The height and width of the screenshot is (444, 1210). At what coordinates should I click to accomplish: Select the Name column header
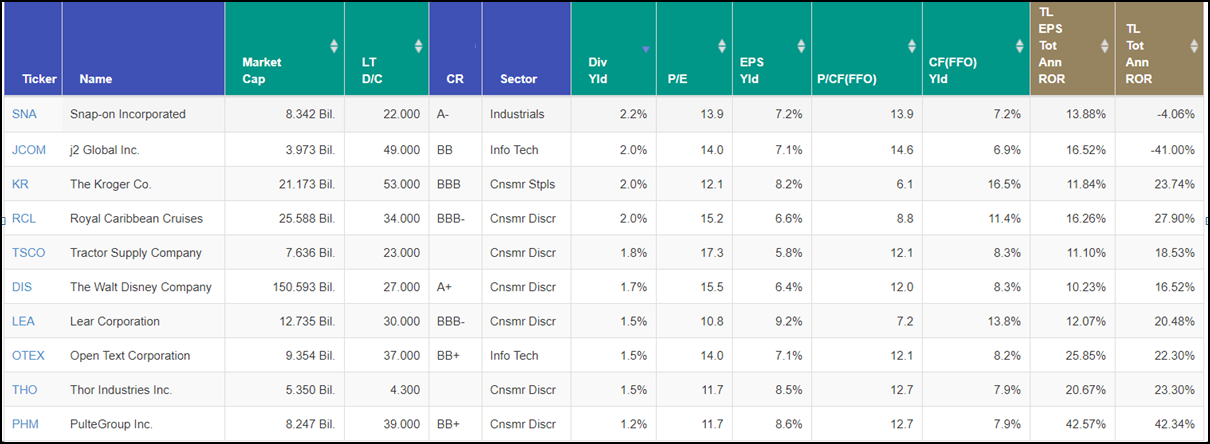point(96,79)
